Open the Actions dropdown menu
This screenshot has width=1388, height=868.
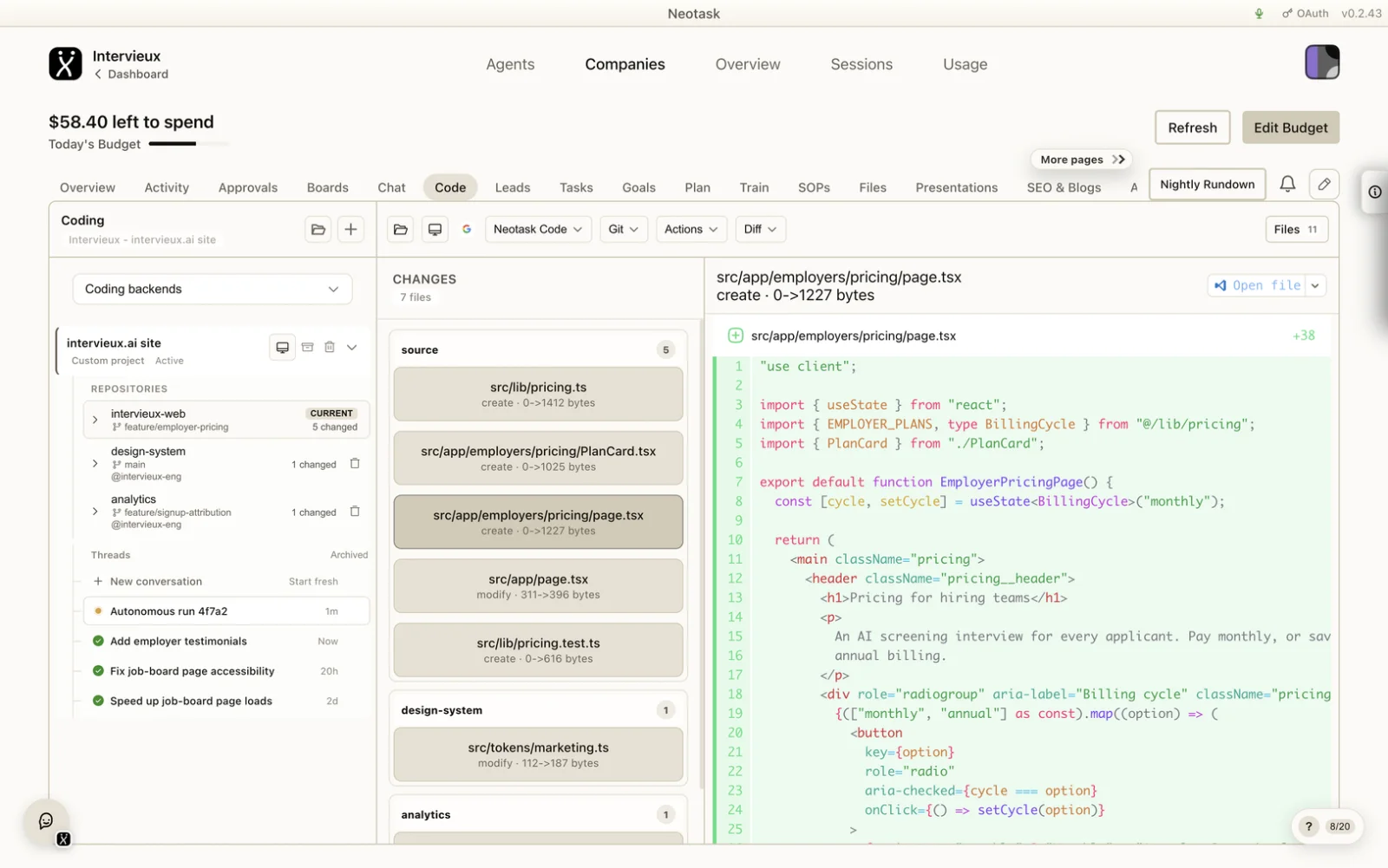click(691, 230)
